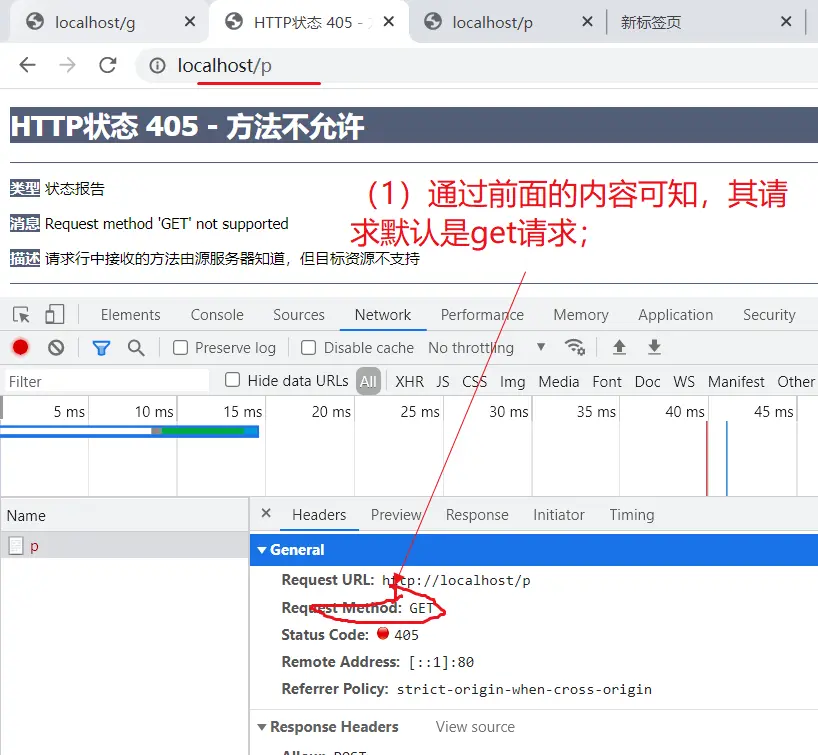Open the Security panel

(769, 315)
